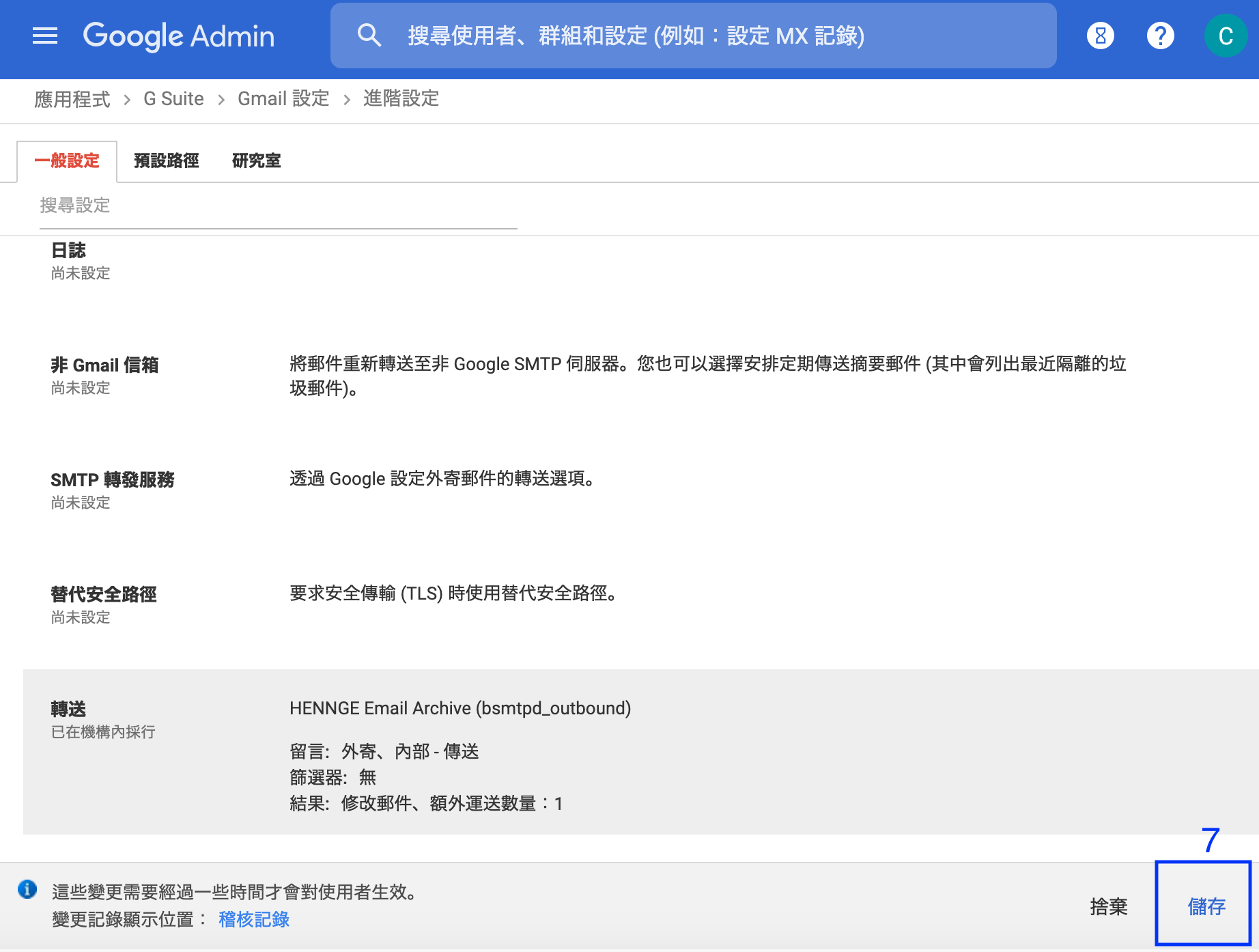Click 尚未設定 under 日誌
Image resolution: width=1259 pixels, height=952 pixels.
(x=81, y=273)
